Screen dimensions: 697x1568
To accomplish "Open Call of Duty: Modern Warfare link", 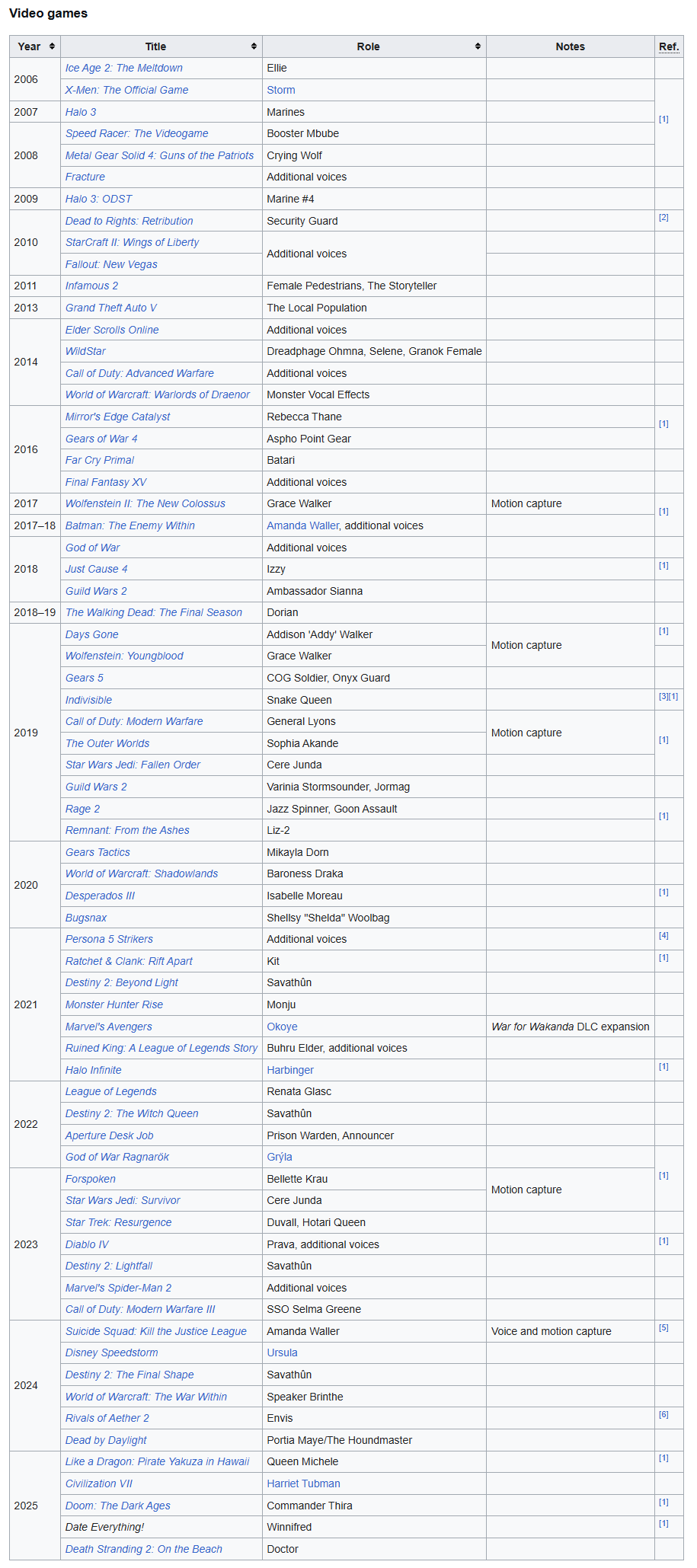I will tap(134, 721).
